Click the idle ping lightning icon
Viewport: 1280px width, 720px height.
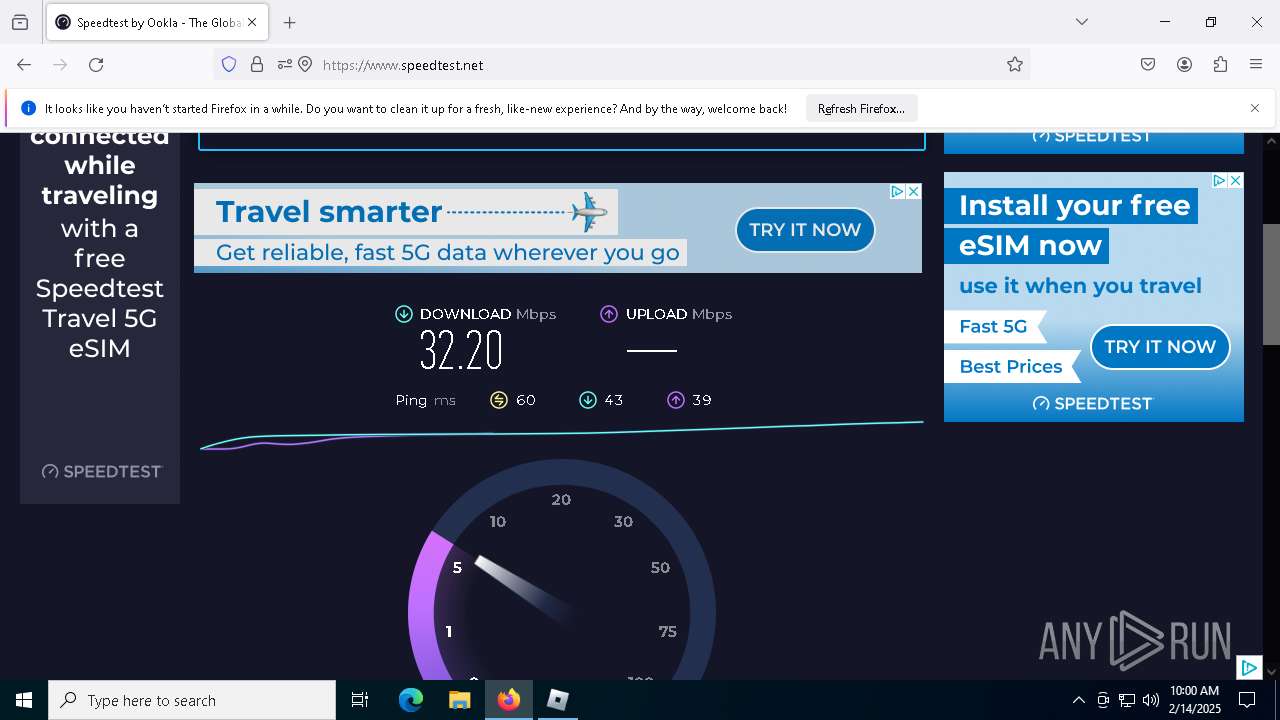[499, 400]
